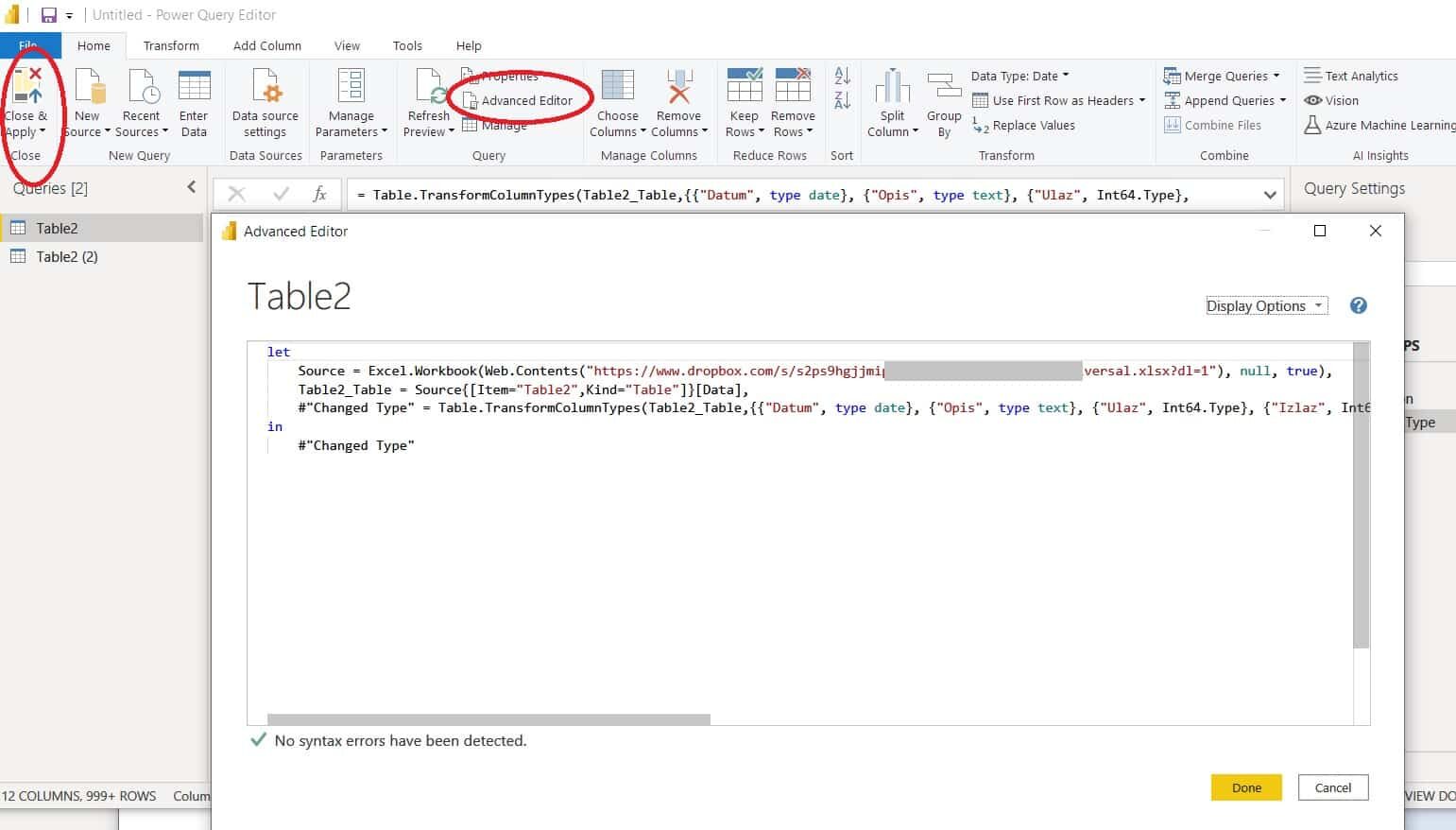Select the Table2 query

pos(101,228)
